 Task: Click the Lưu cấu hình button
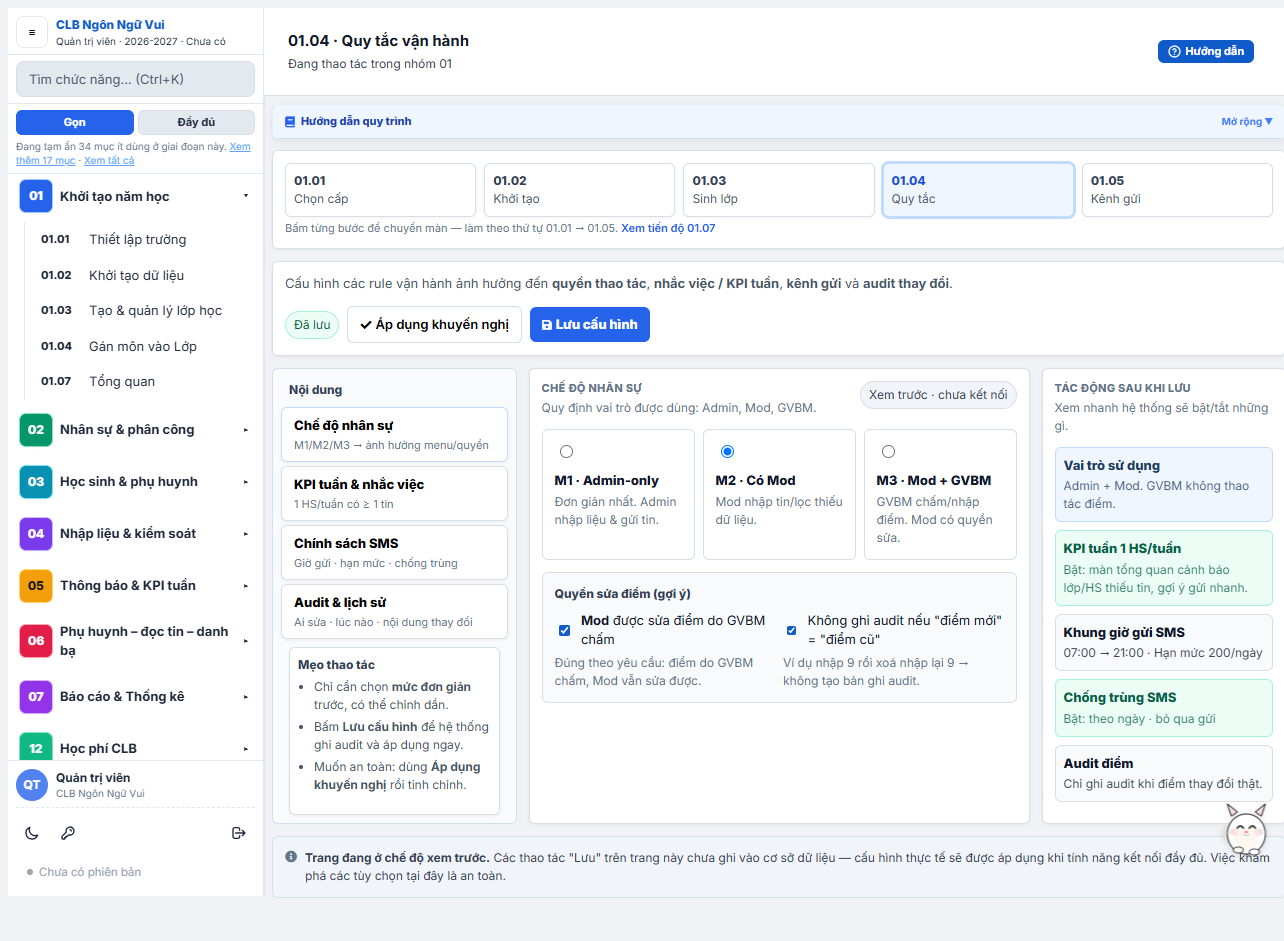coord(590,325)
